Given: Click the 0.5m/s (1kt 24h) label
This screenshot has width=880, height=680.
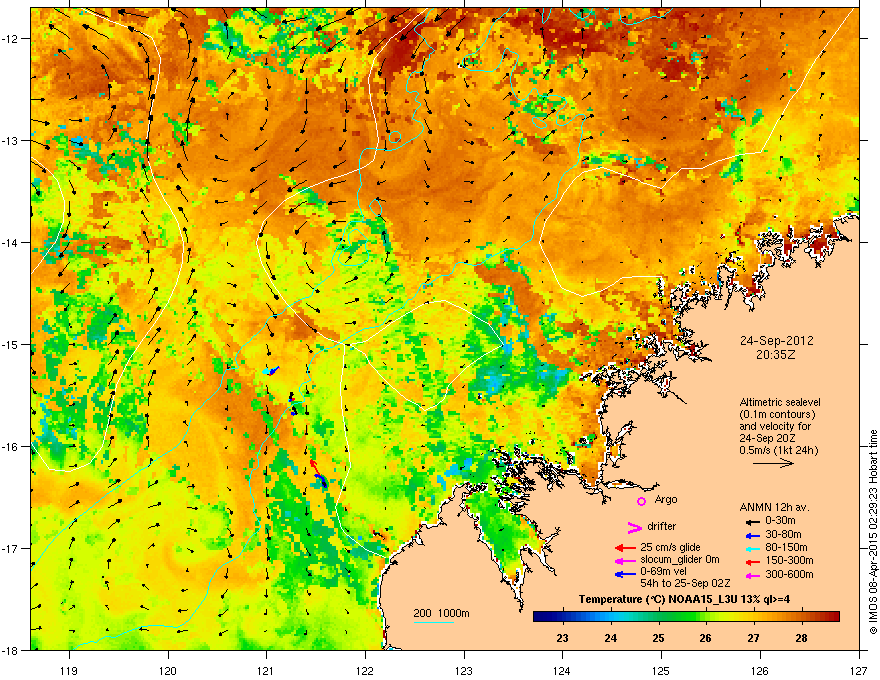Looking at the screenshot, I should pyautogui.click(x=778, y=450).
